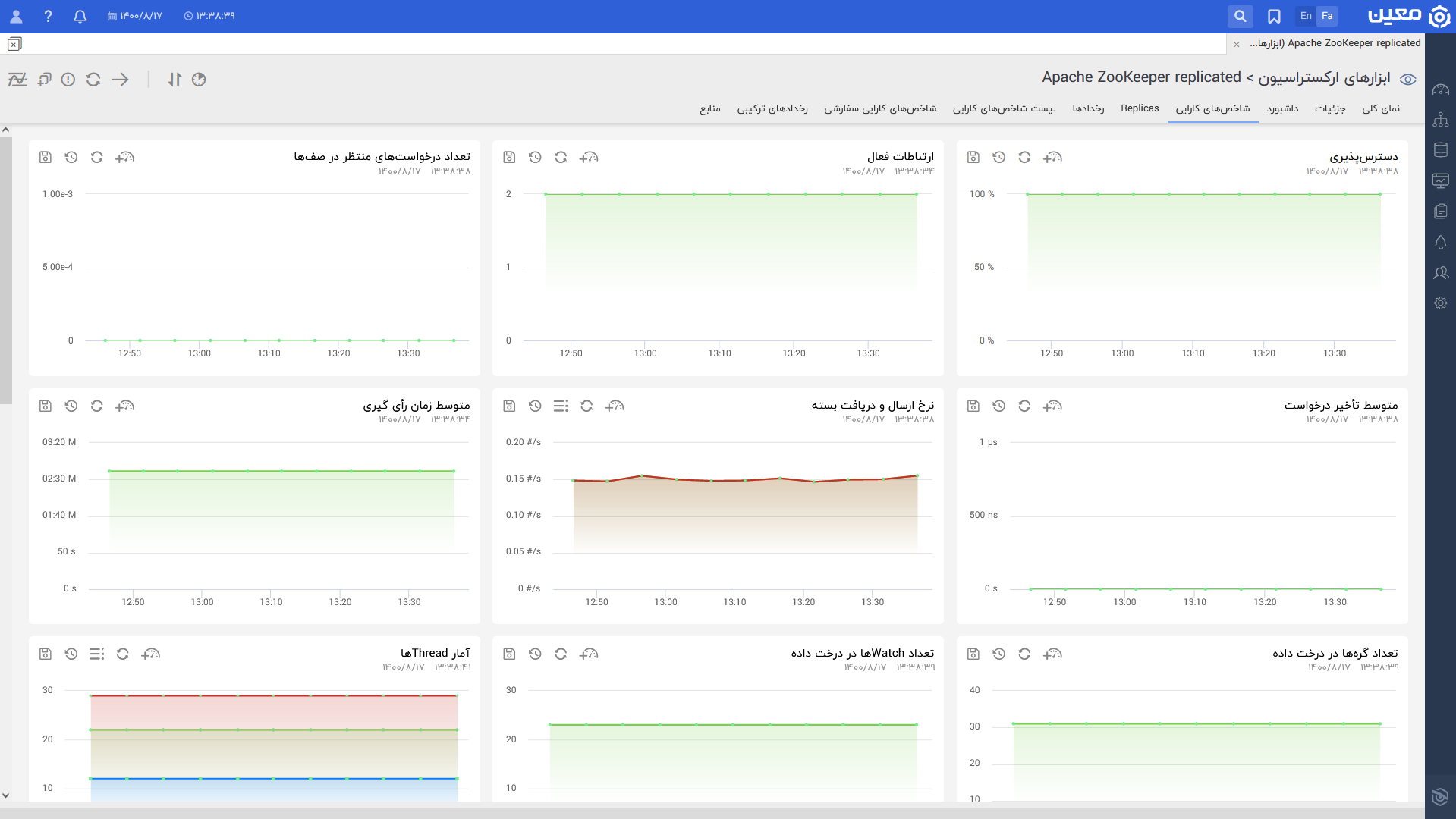The height and width of the screenshot is (819, 1456).
Task: Add دسترس‌پذیری chart to dashboard
Action: coord(1052,157)
